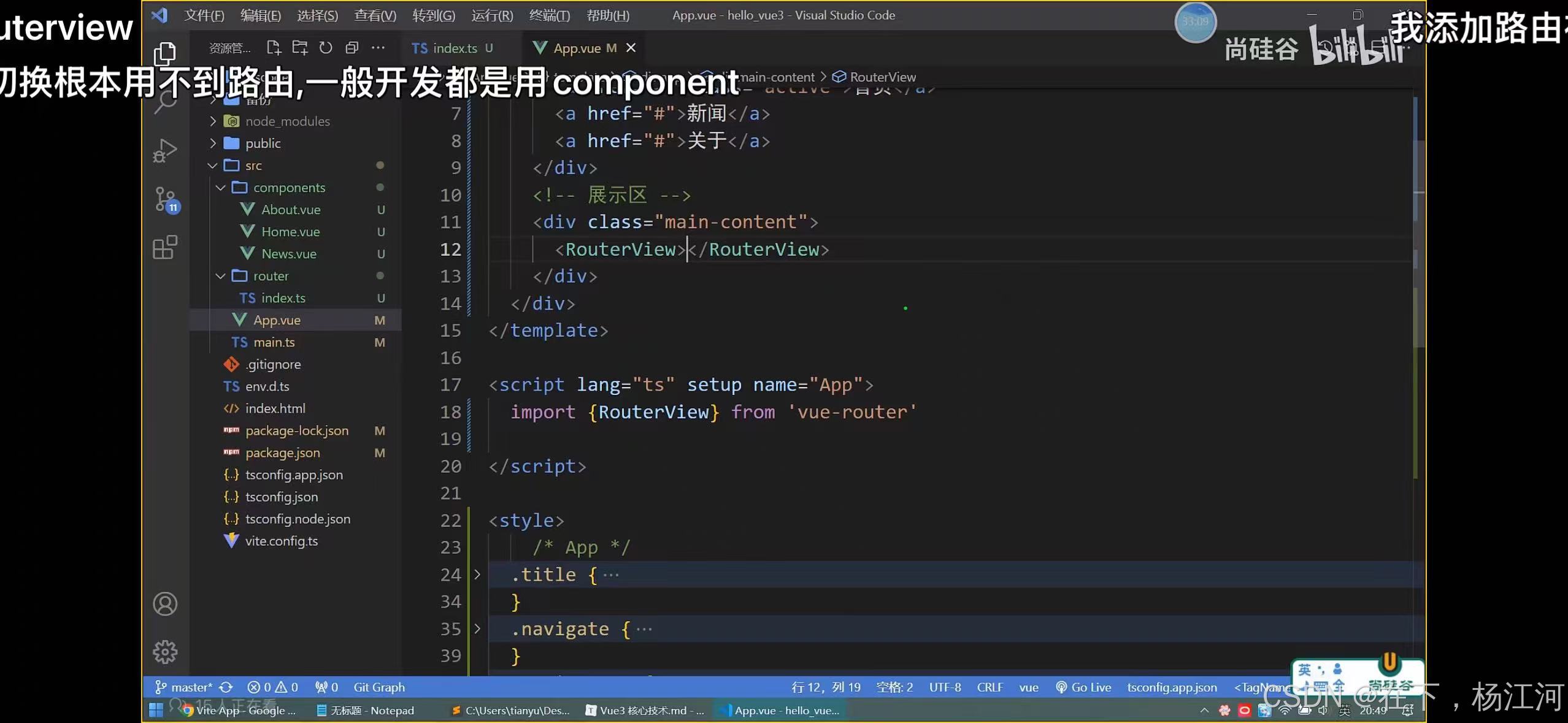Change file encoding UTF-8
1568x723 pixels.
(x=945, y=687)
